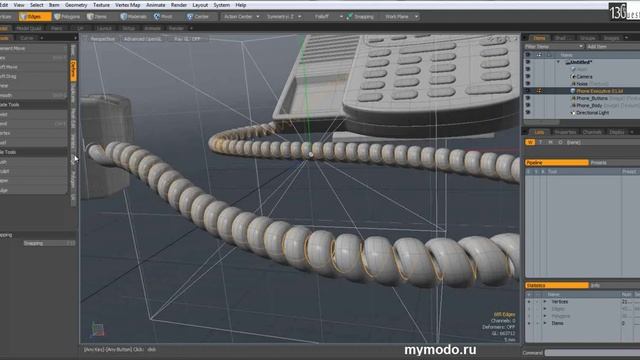Toggle Snapping in the top toolbar
Viewport: 640px width, 360px height.
click(360, 17)
